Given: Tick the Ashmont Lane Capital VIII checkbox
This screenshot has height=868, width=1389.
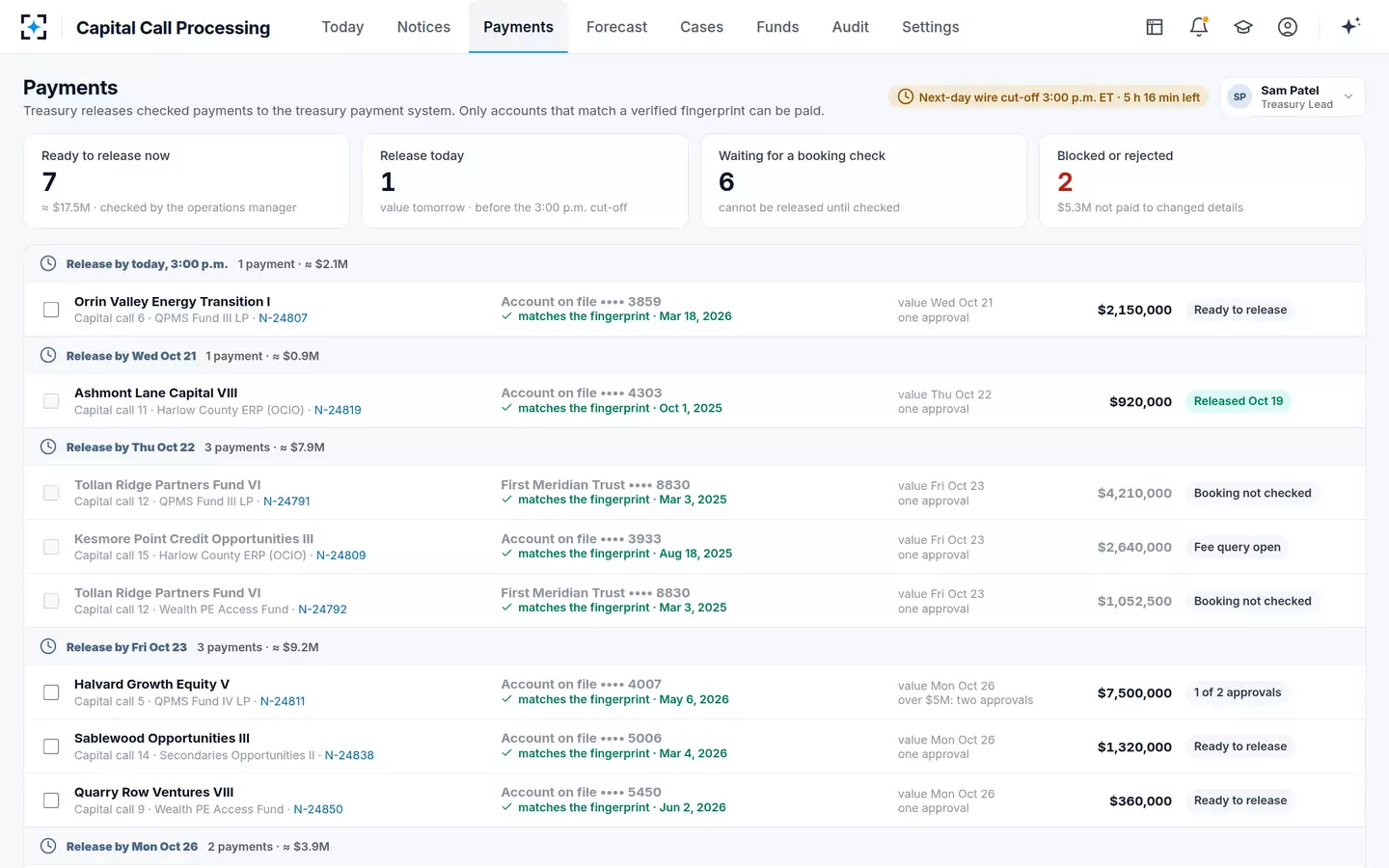Looking at the screenshot, I should coord(51,401).
